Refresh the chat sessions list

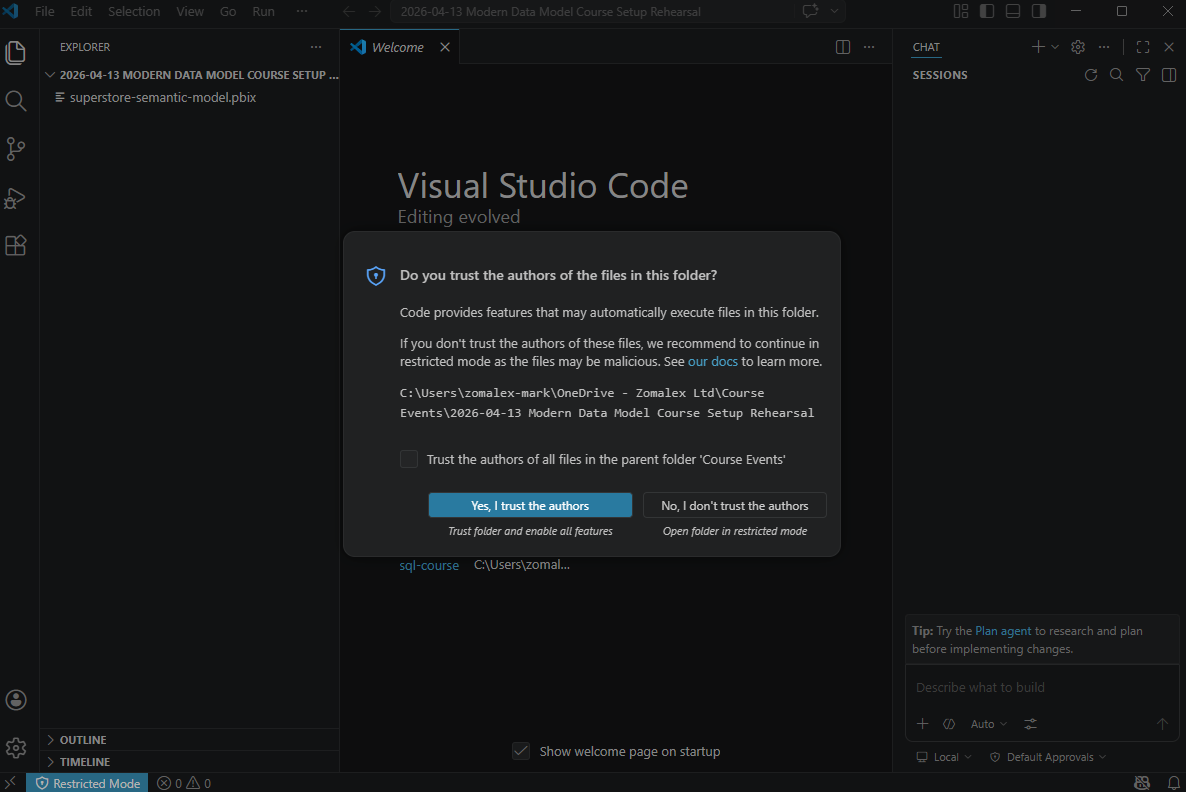pyautogui.click(x=1090, y=74)
